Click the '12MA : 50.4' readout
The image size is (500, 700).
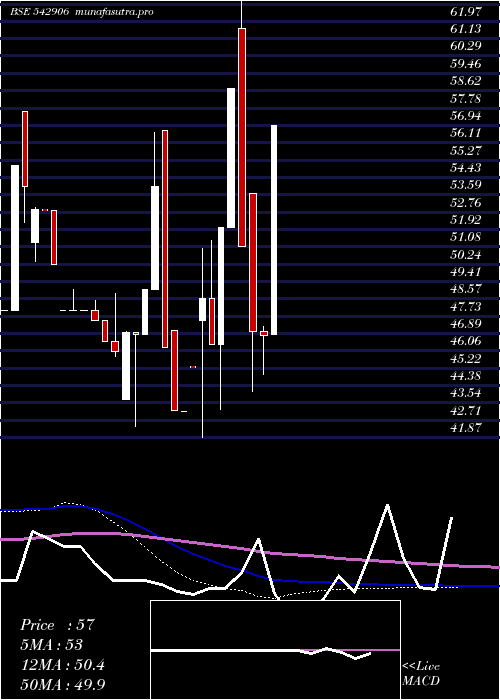[63, 665]
